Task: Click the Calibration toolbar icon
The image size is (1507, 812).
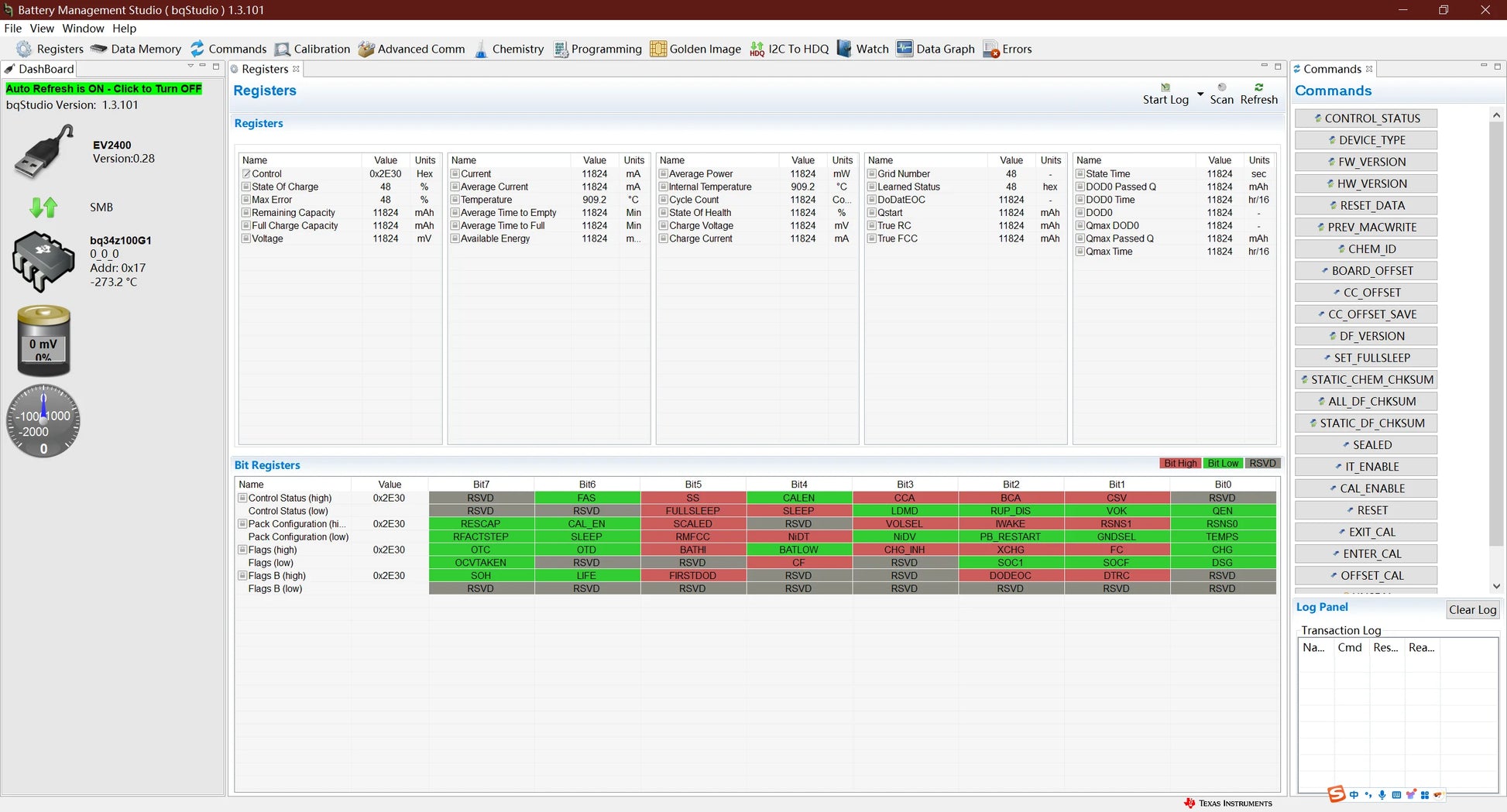Action: coord(283,49)
